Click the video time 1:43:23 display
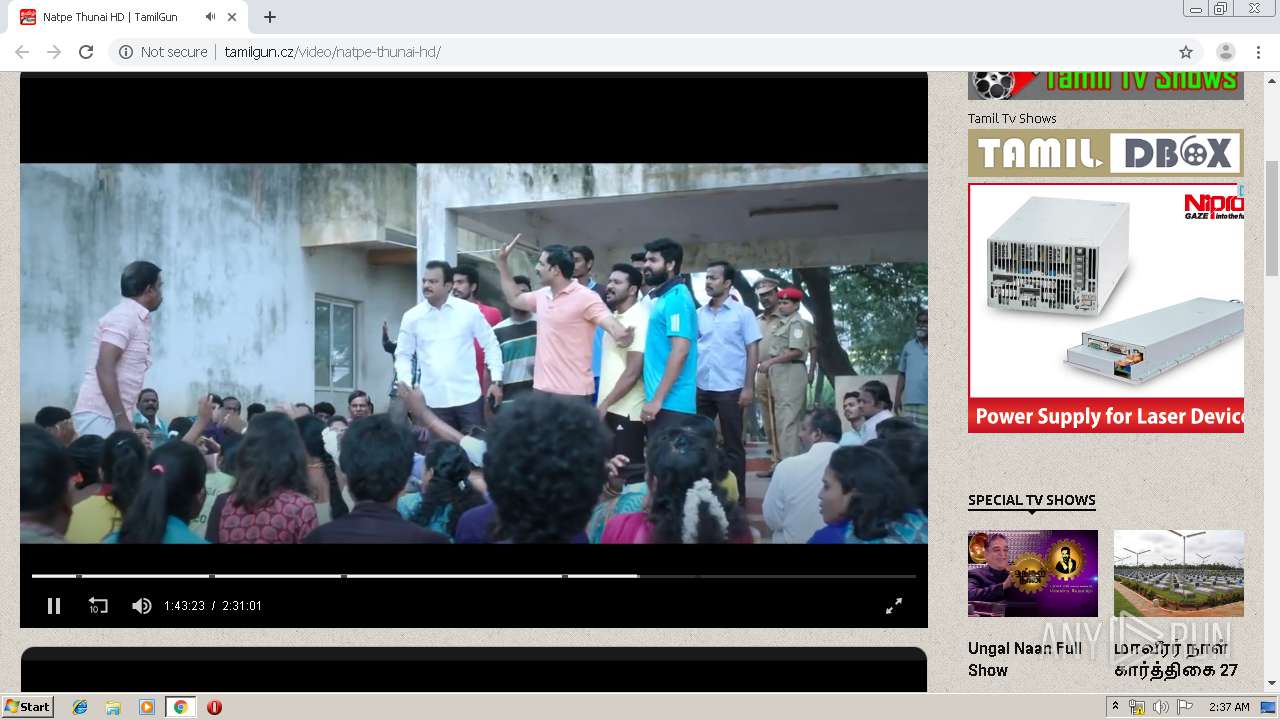1280x720 pixels. coord(184,606)
